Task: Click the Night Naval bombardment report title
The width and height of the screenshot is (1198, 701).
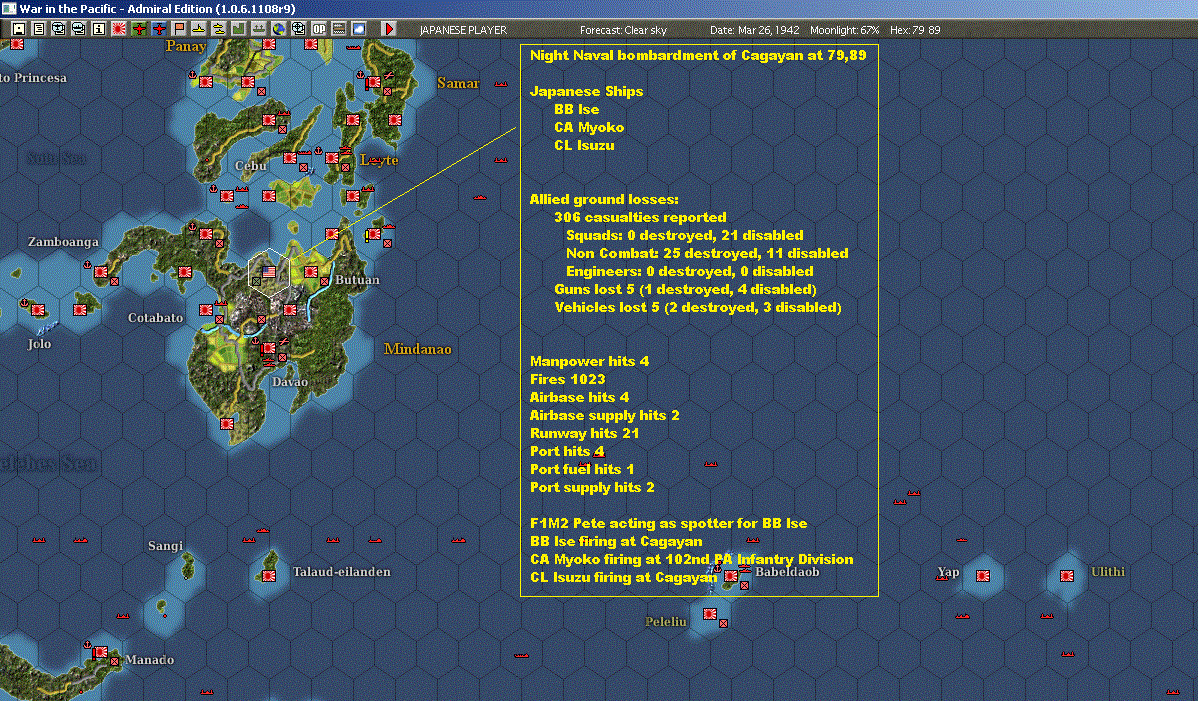Action: click(698, 55)
